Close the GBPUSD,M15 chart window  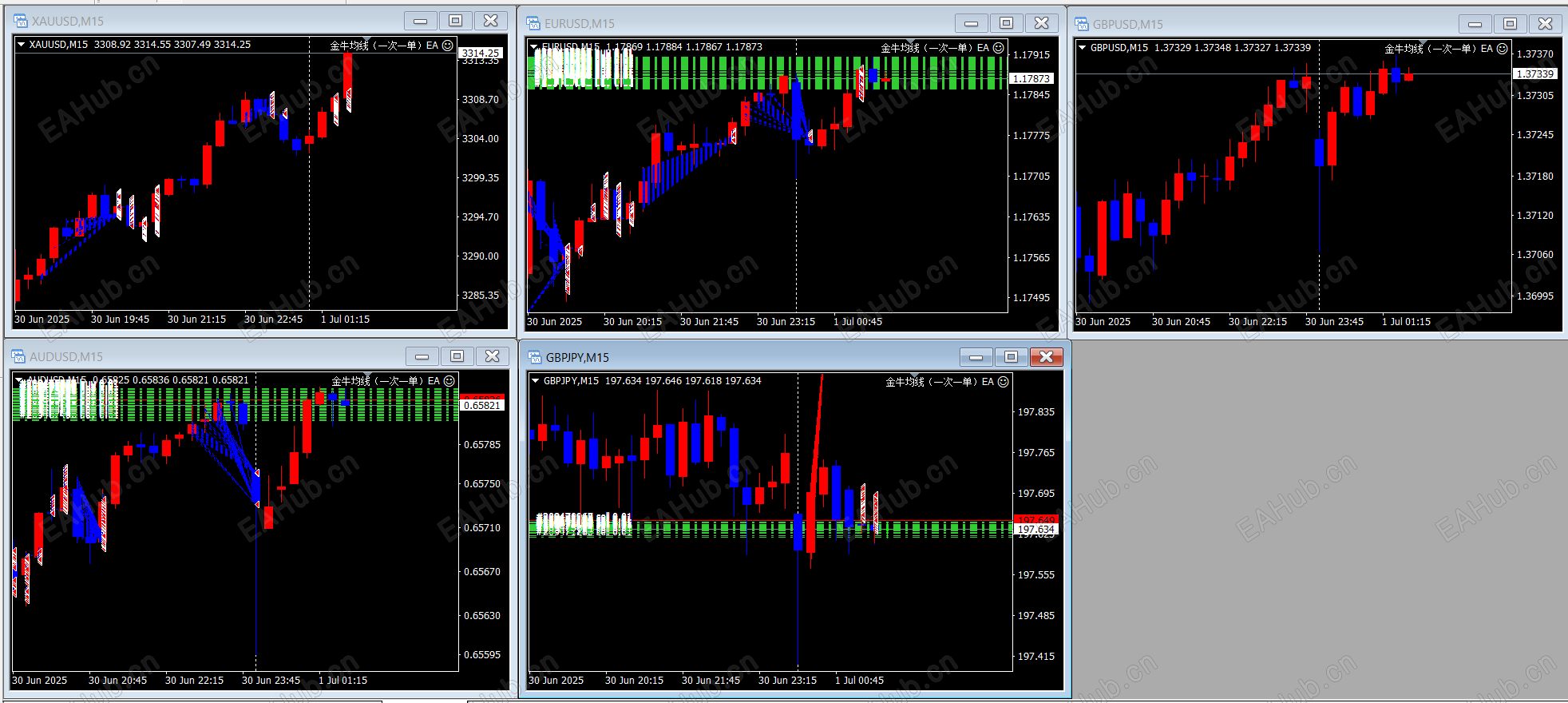1546,24
